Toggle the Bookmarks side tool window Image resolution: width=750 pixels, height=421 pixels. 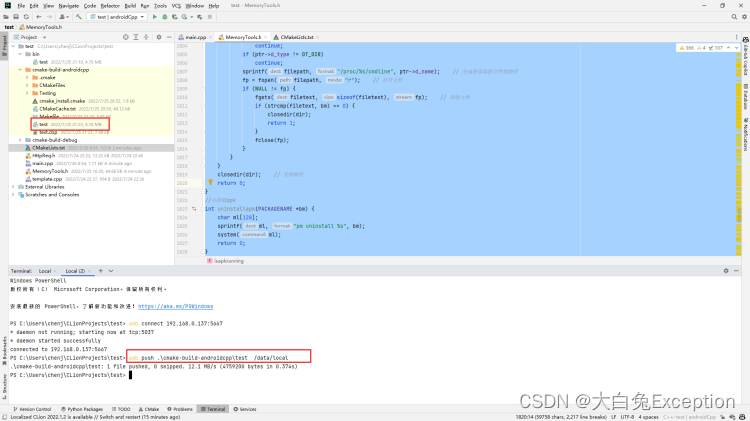click(4, 351)
